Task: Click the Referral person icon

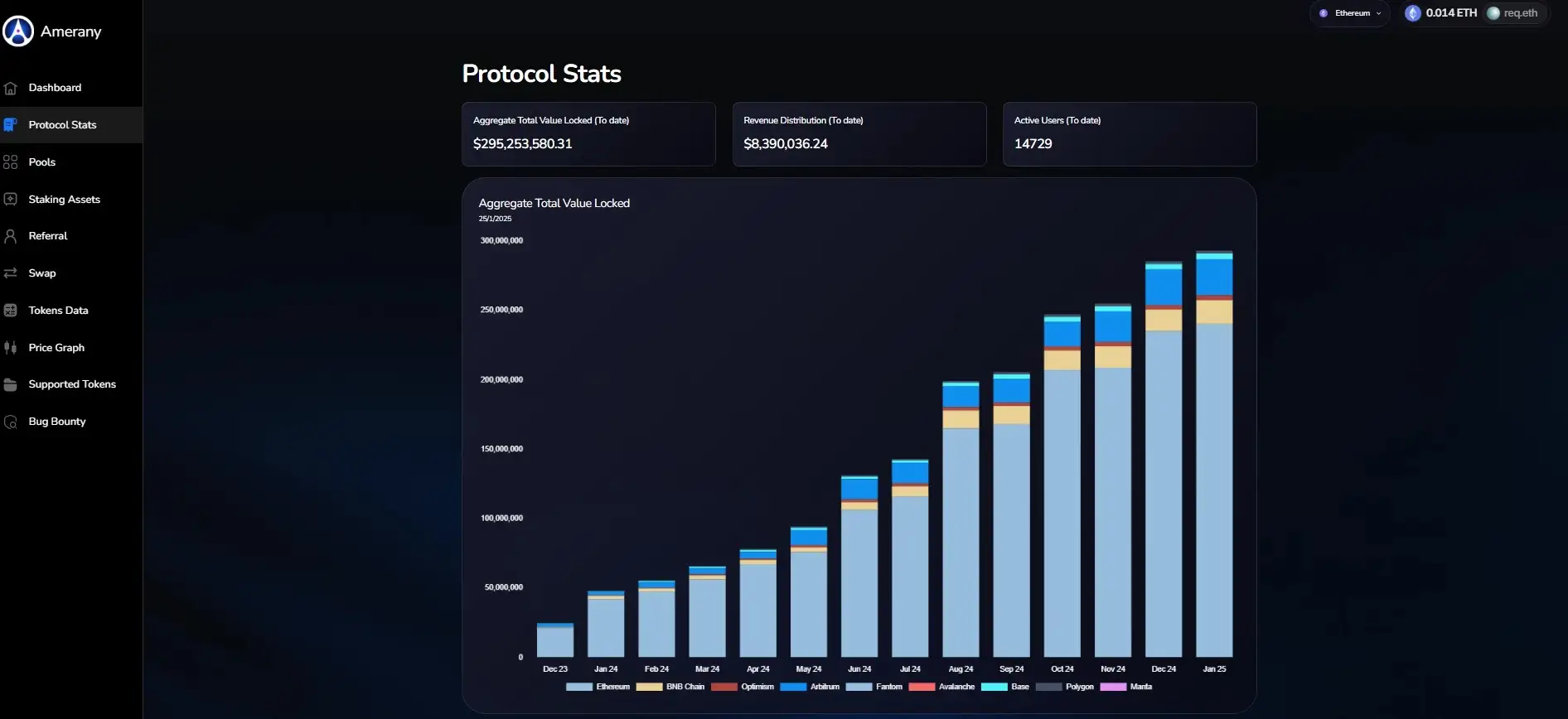Action: pos(11,236)
